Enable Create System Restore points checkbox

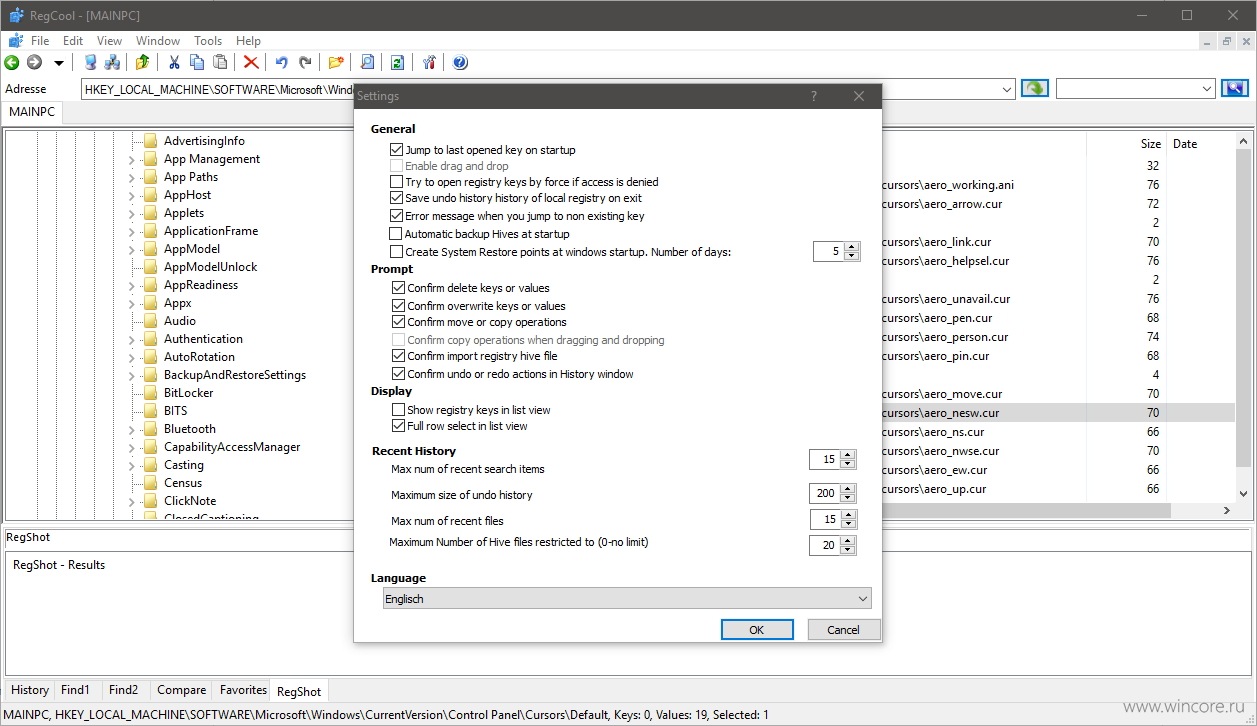coord(397,252)
